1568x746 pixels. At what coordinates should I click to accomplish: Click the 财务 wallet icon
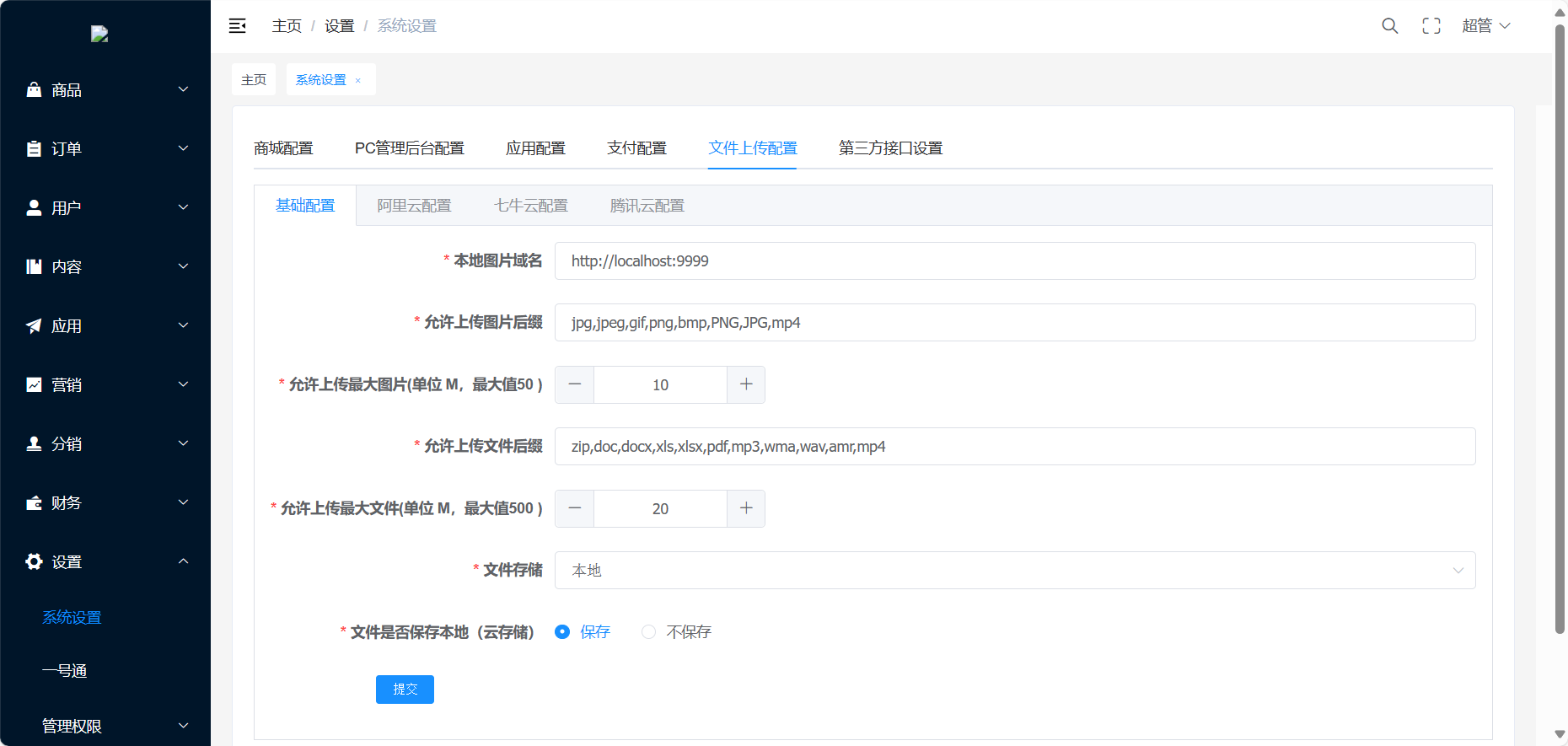(34, 502)
